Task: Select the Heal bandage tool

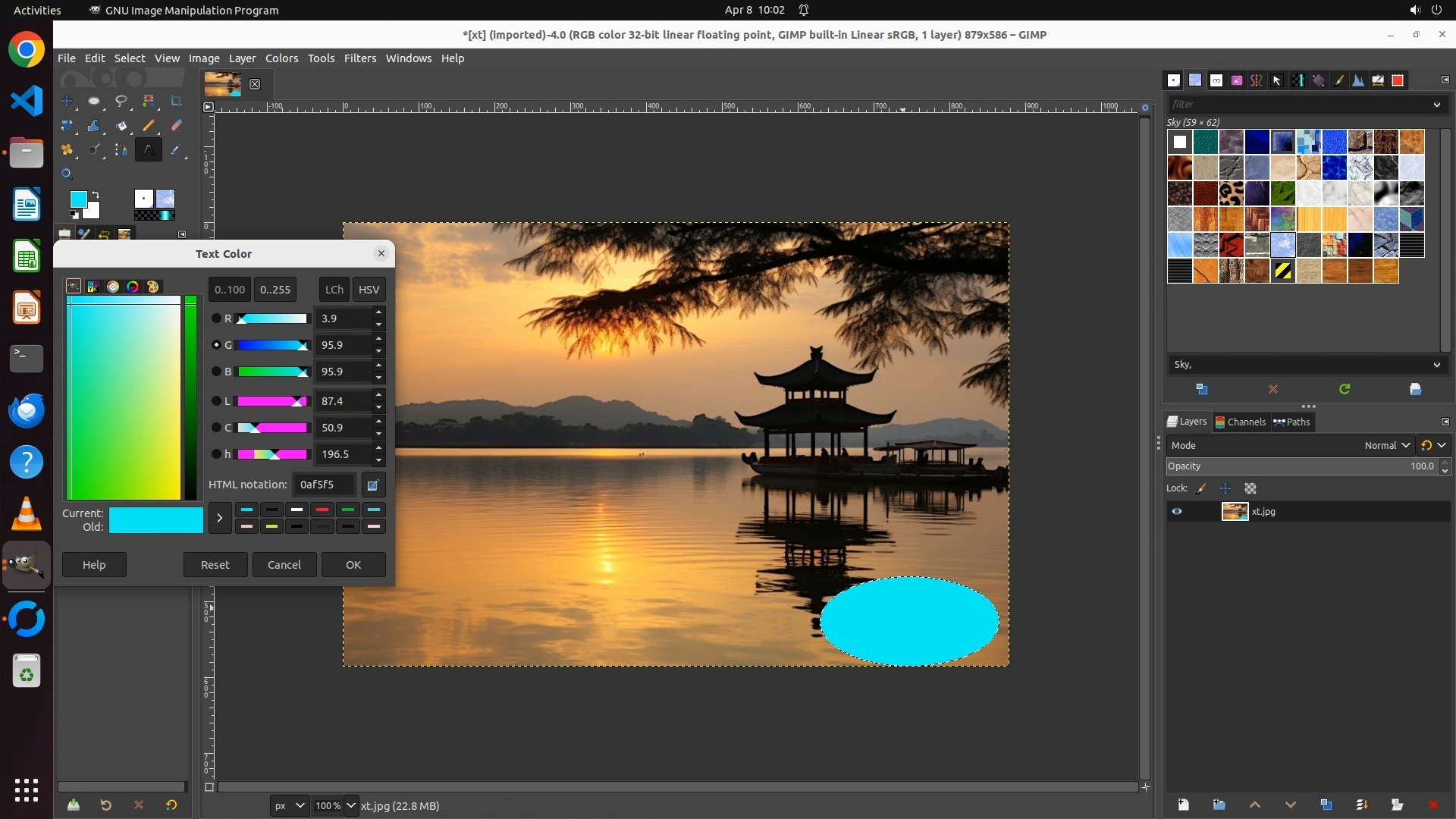Action: (67, 150)
